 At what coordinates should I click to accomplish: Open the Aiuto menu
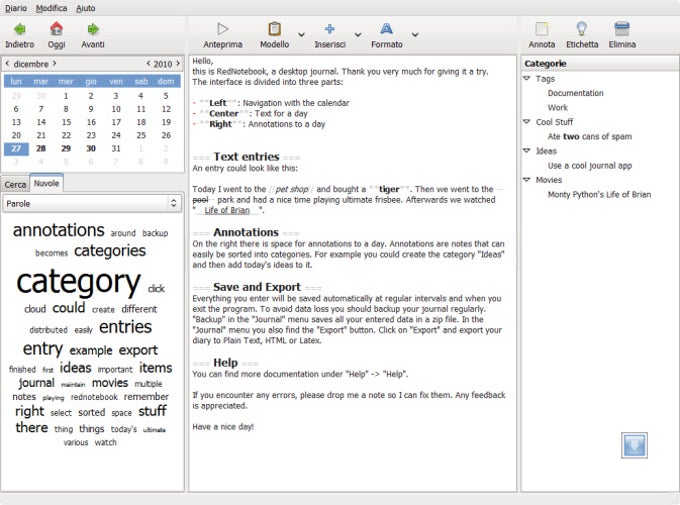85,8
